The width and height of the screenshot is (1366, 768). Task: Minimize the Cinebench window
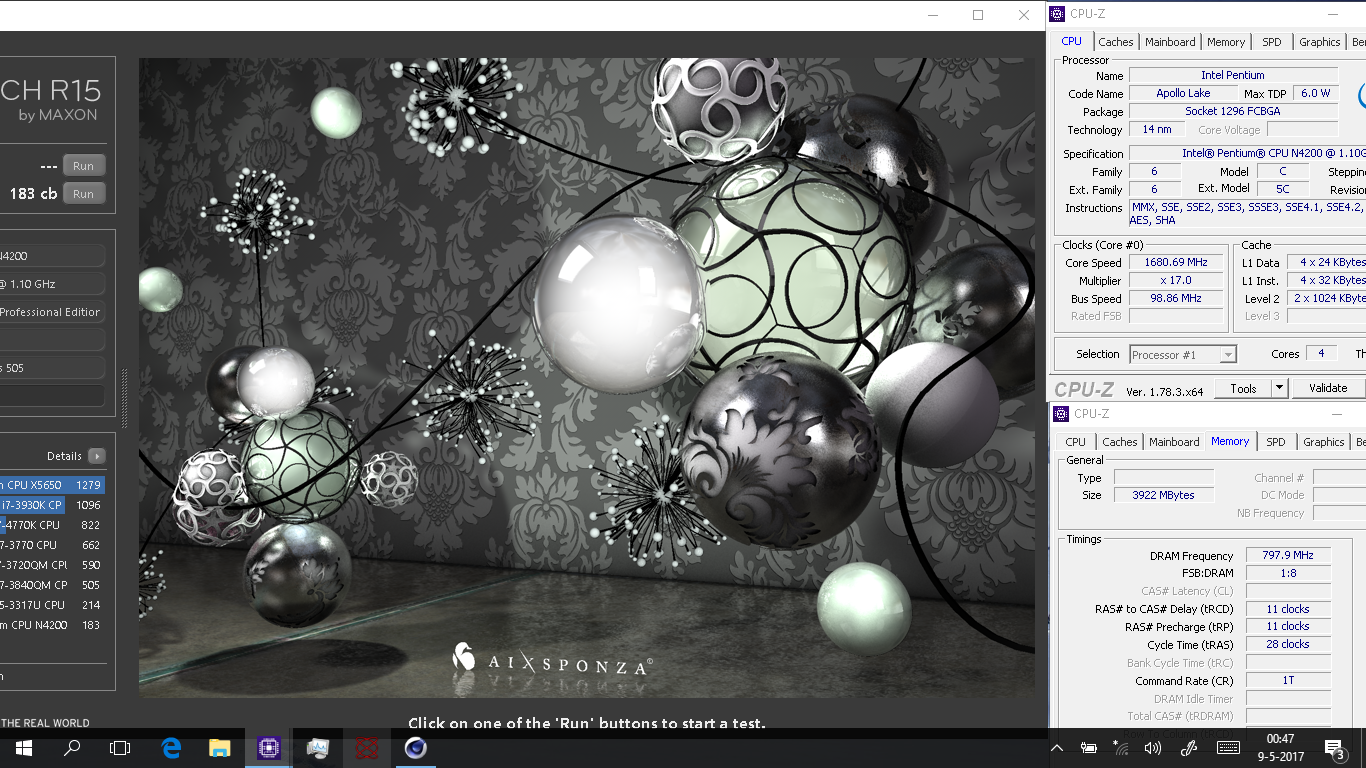(932, 15)
